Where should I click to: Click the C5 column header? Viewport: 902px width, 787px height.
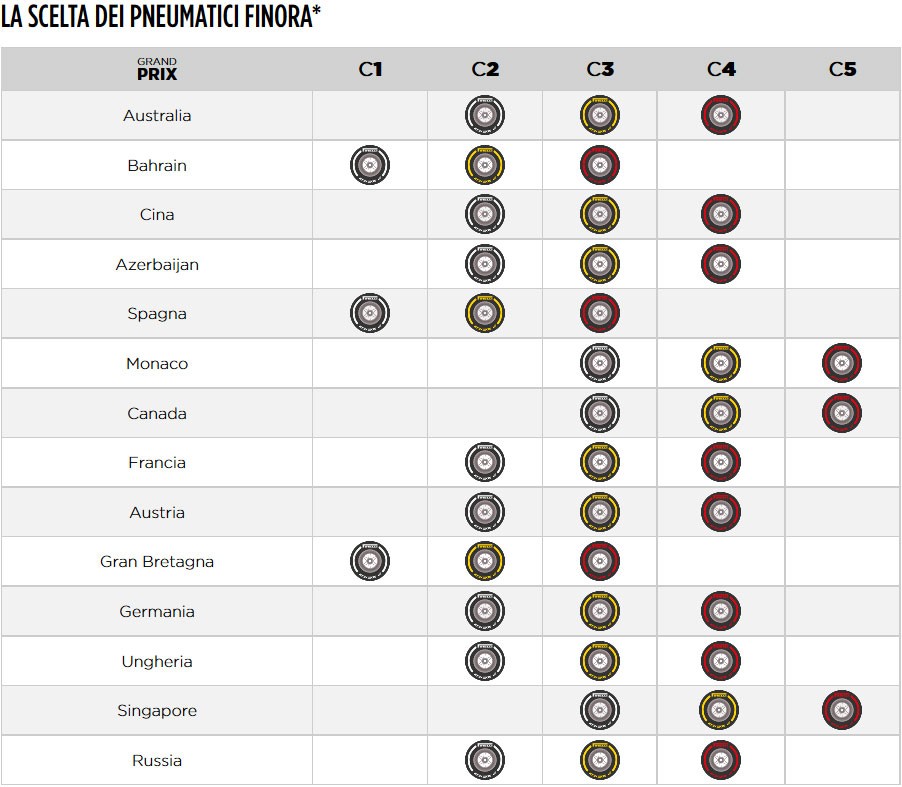point(842,69)
